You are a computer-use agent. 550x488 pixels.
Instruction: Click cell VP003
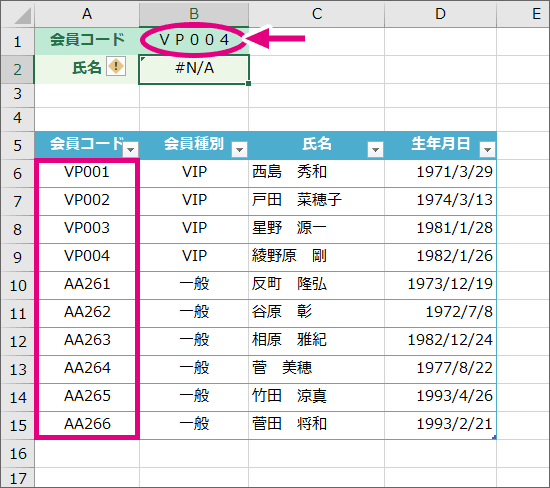pyautogui.click(x=87, y=228)
